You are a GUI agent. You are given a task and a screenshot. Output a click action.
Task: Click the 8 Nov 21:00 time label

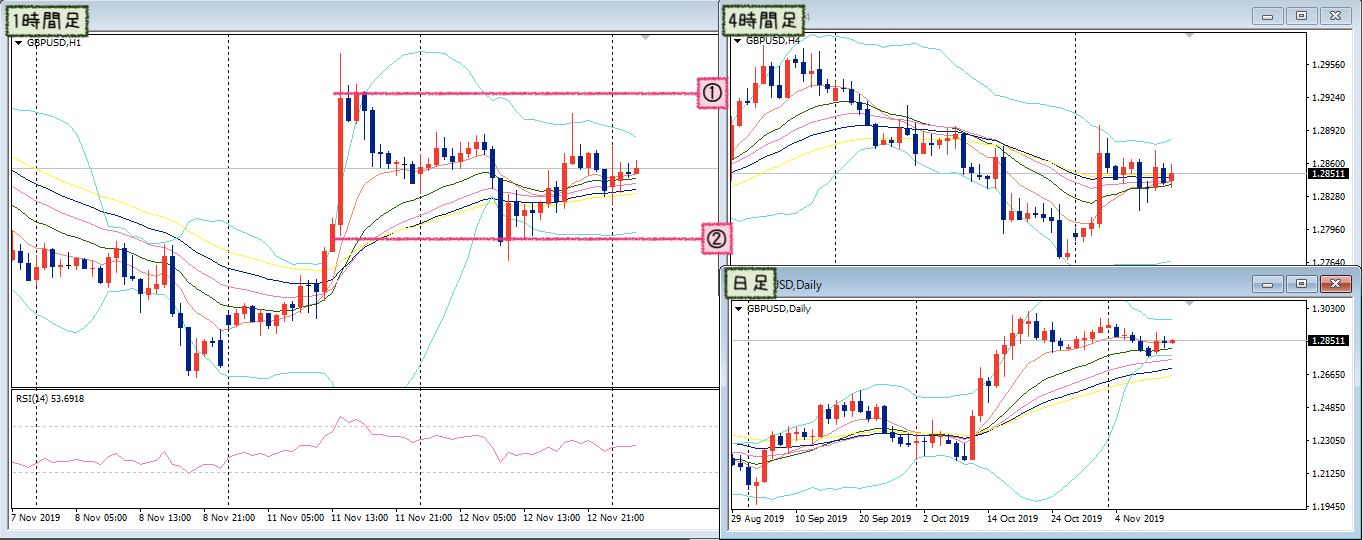click(x=230, y=518)
